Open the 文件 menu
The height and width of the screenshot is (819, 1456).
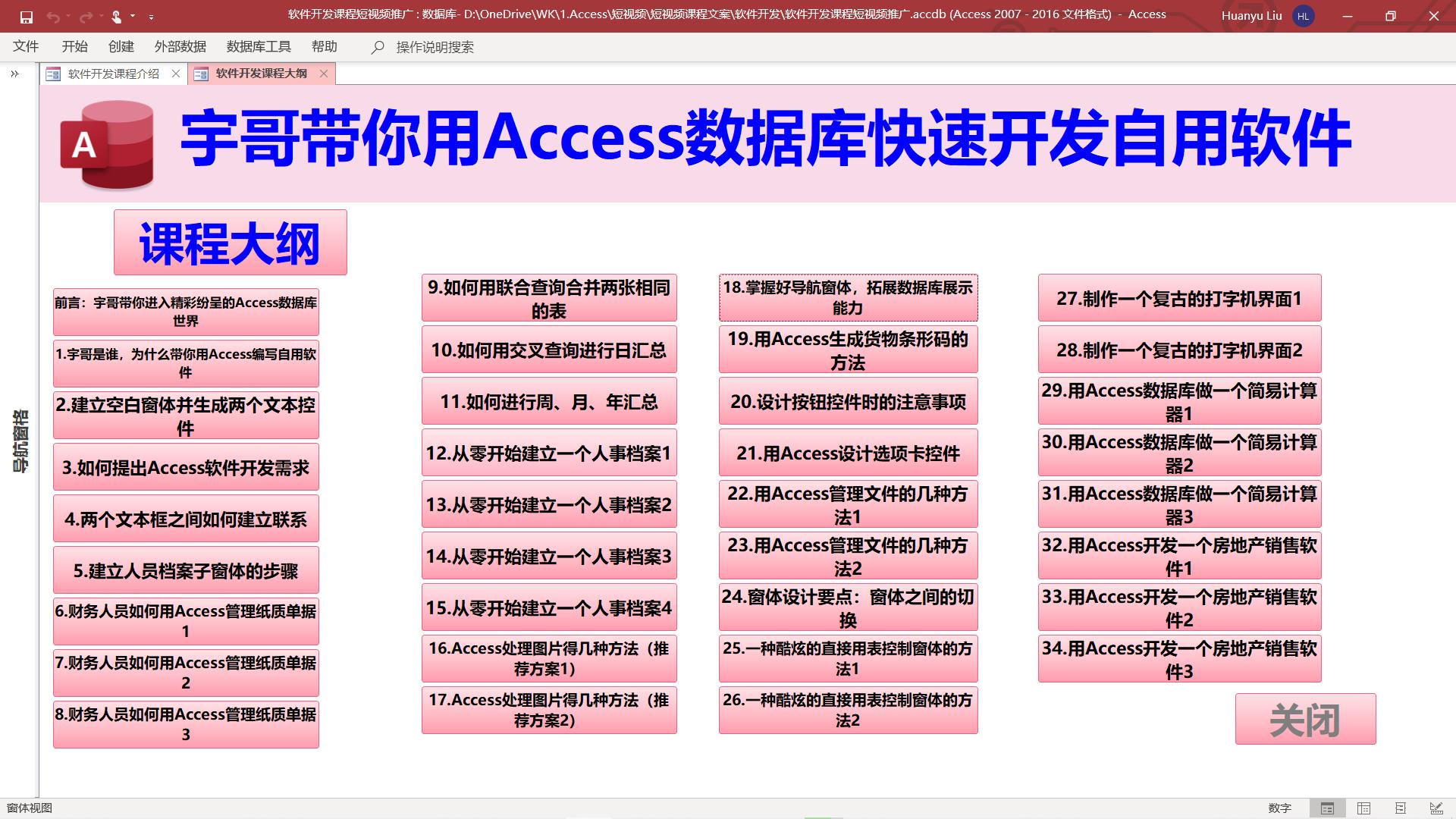26,46
